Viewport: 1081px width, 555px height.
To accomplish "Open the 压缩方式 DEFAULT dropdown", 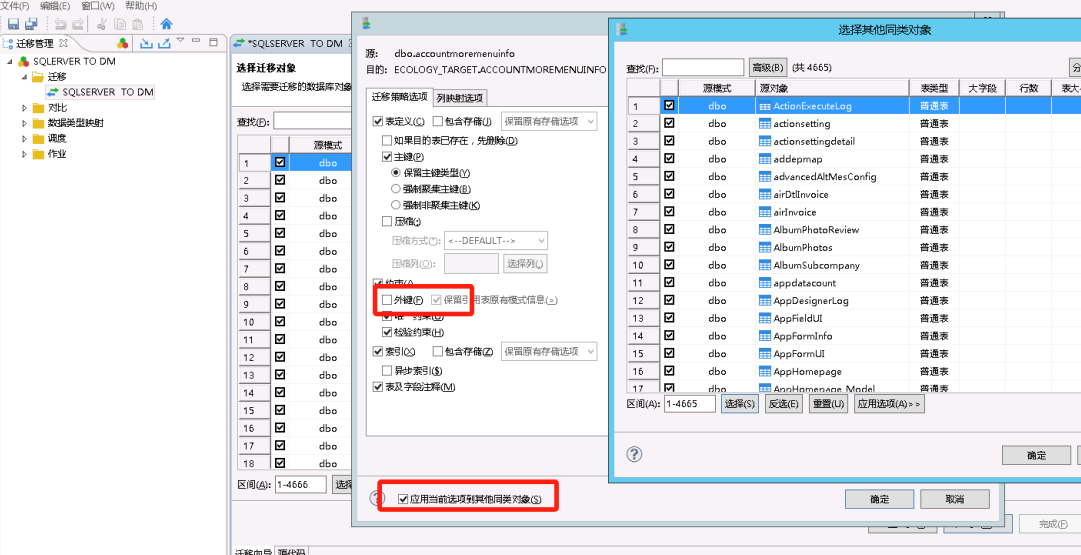I will 496,241.
